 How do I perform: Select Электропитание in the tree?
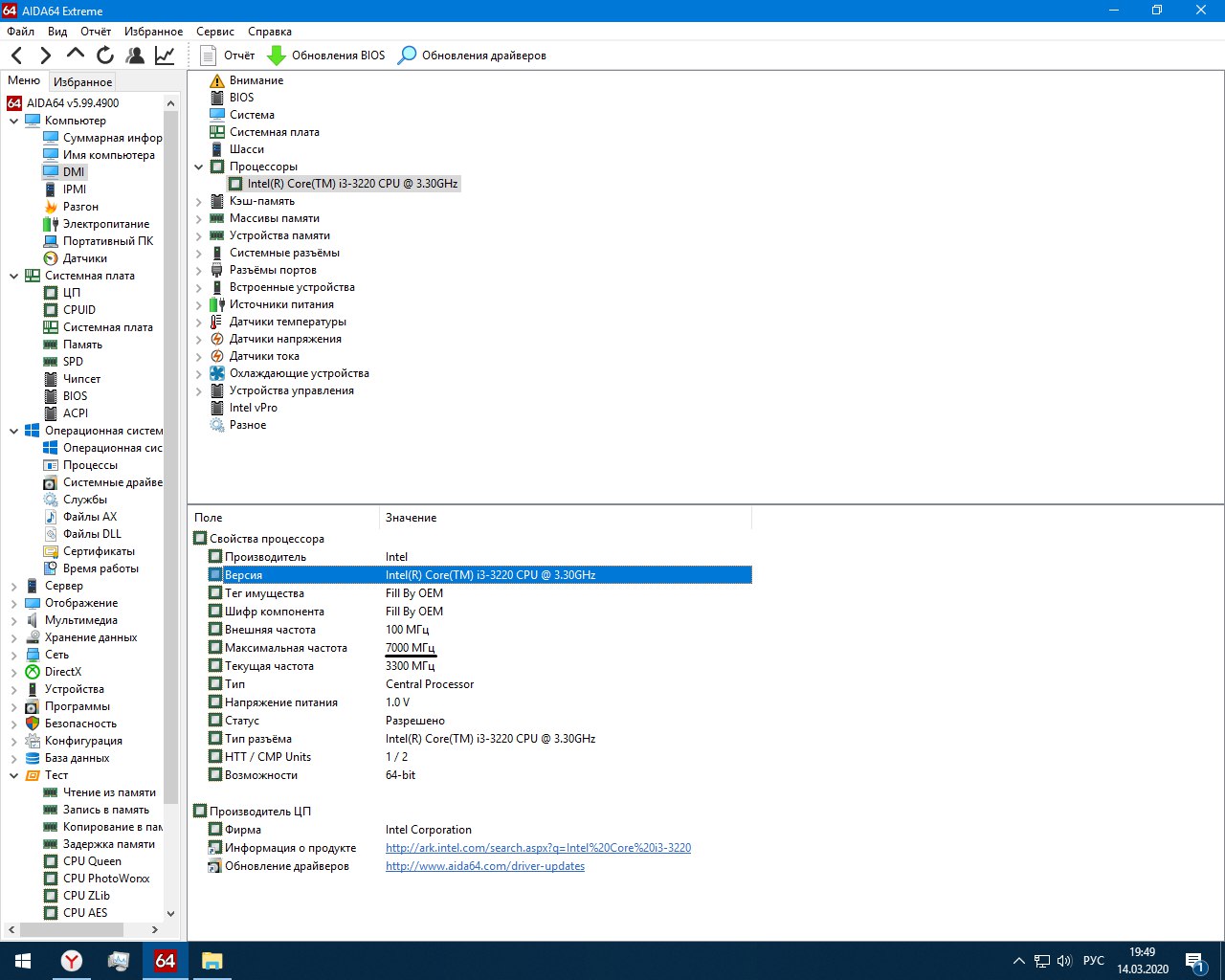(x=97, y=224)
